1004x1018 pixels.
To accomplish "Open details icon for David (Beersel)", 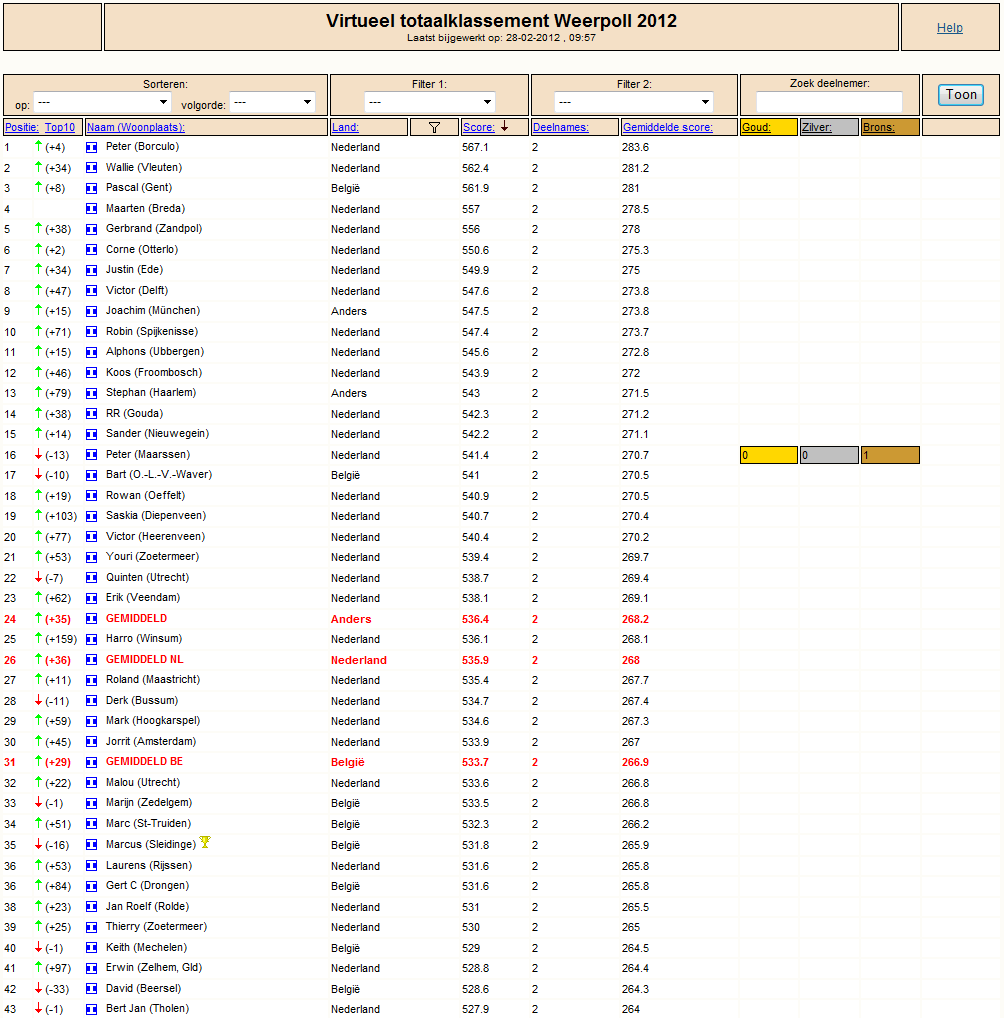I will [x=92, y=989].
